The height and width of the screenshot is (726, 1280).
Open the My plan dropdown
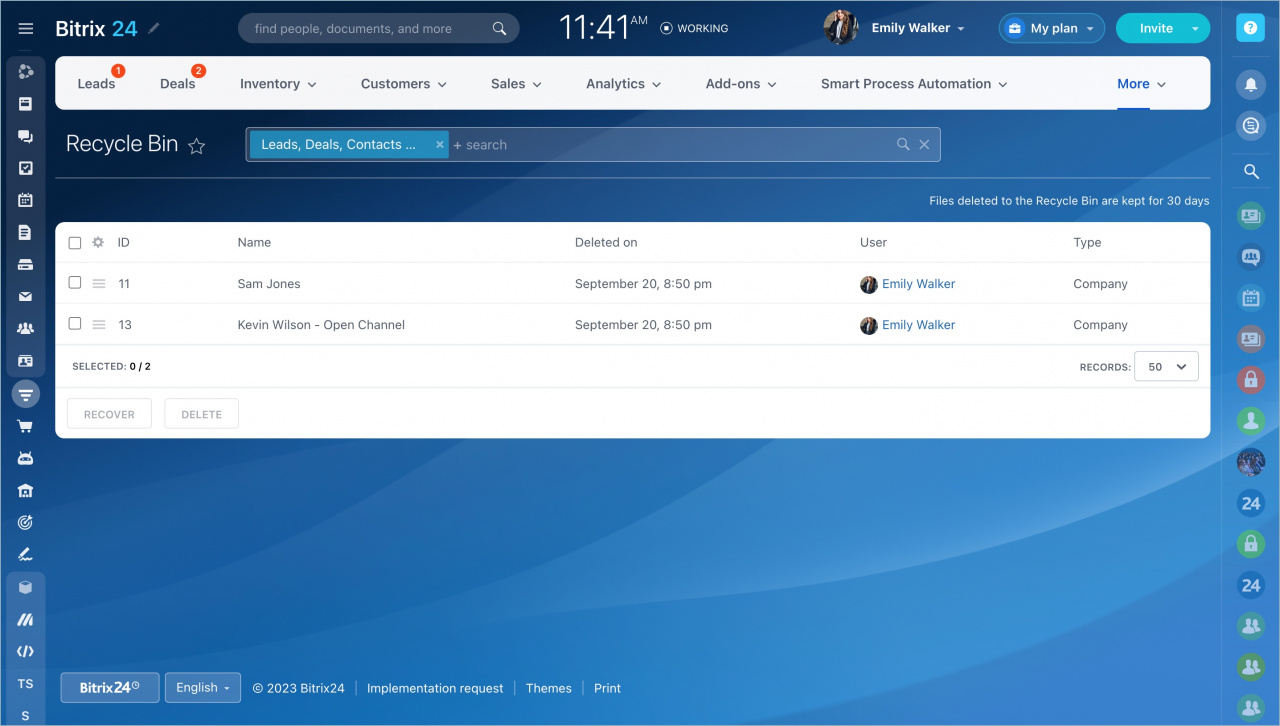pos(1052,28)
